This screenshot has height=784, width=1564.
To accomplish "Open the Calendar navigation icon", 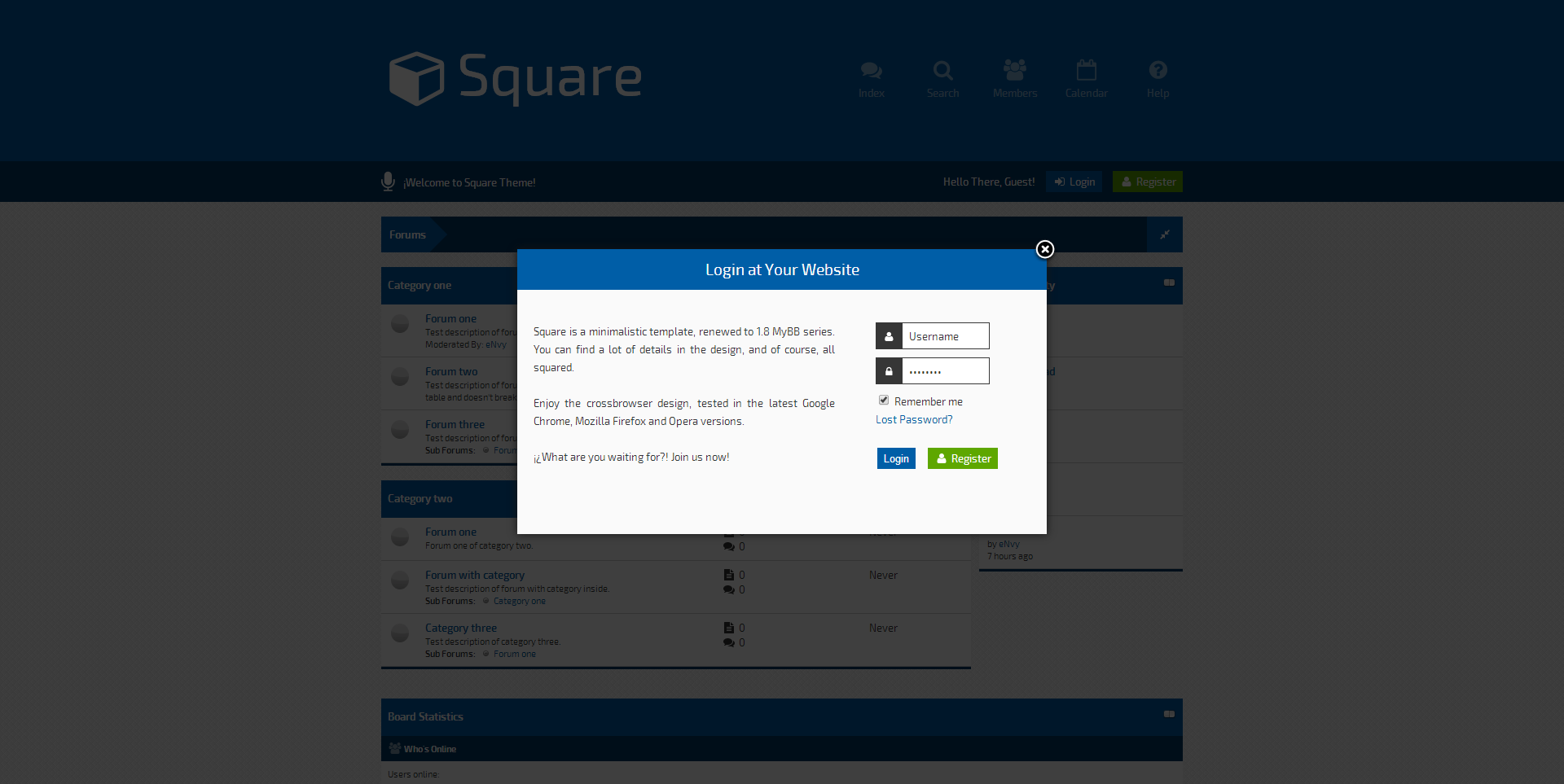I will click(x=1086, y=70).
